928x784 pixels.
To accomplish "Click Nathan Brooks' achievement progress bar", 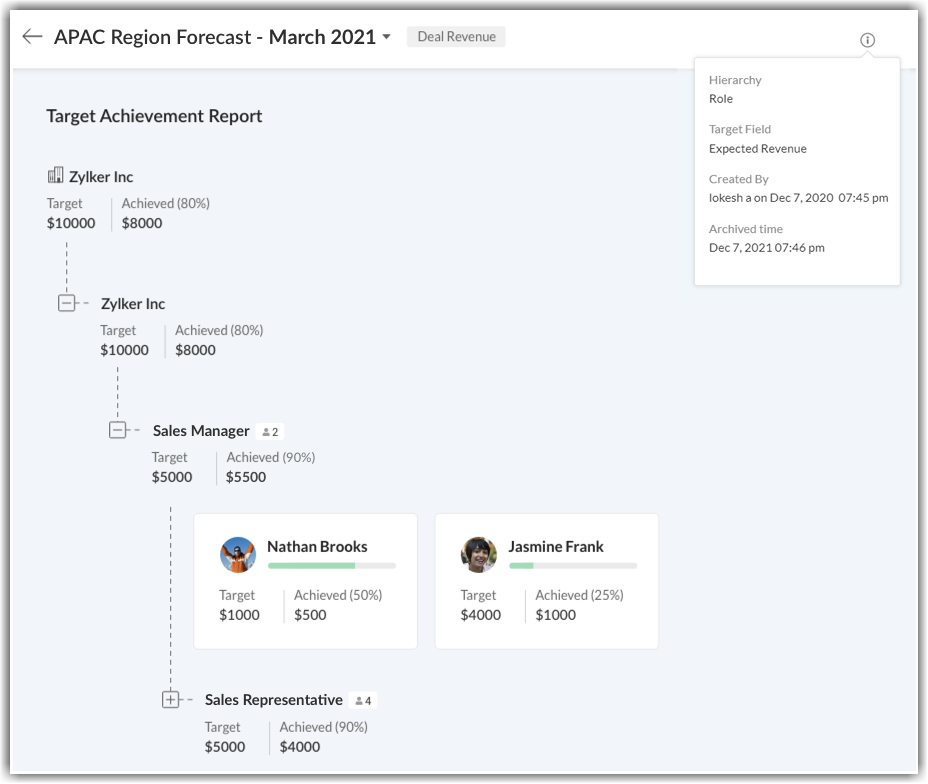I will 331,566.
